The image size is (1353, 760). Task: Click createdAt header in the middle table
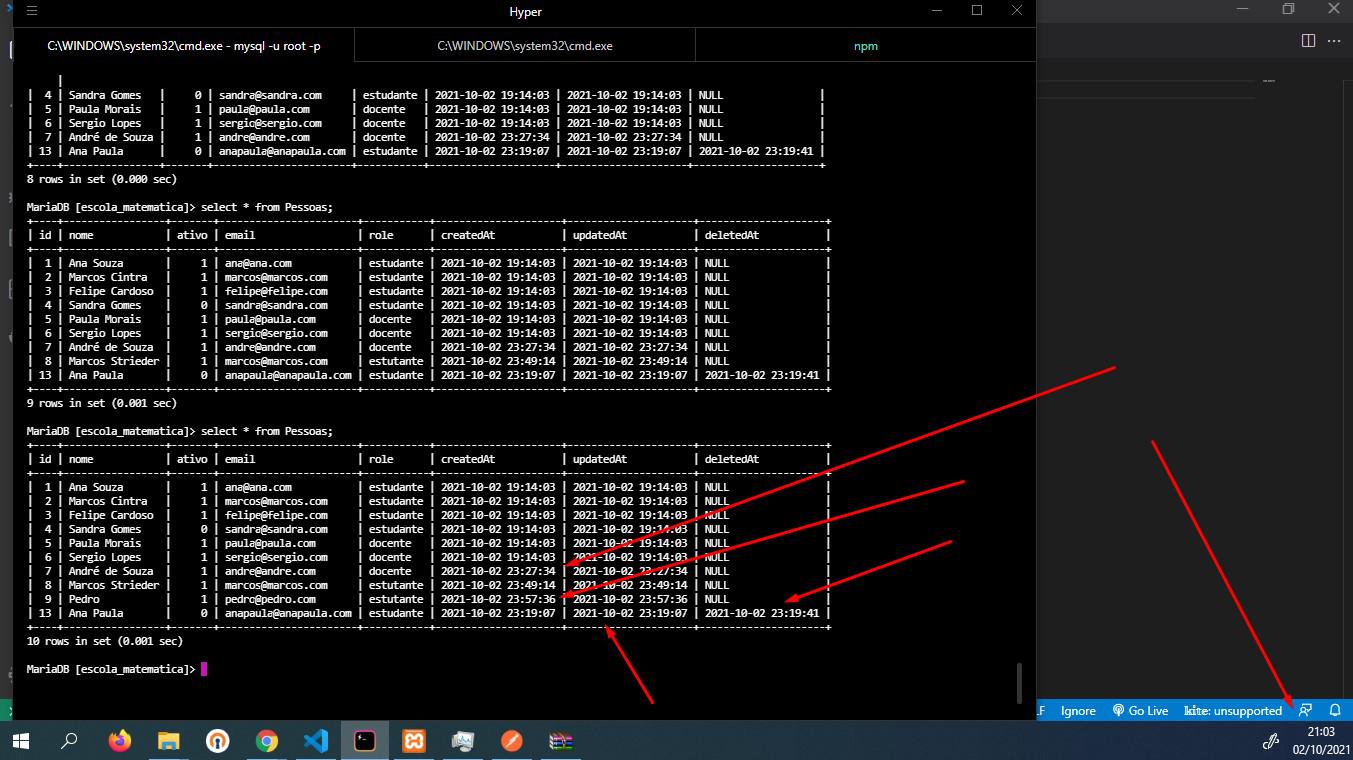tap(468, 235)
